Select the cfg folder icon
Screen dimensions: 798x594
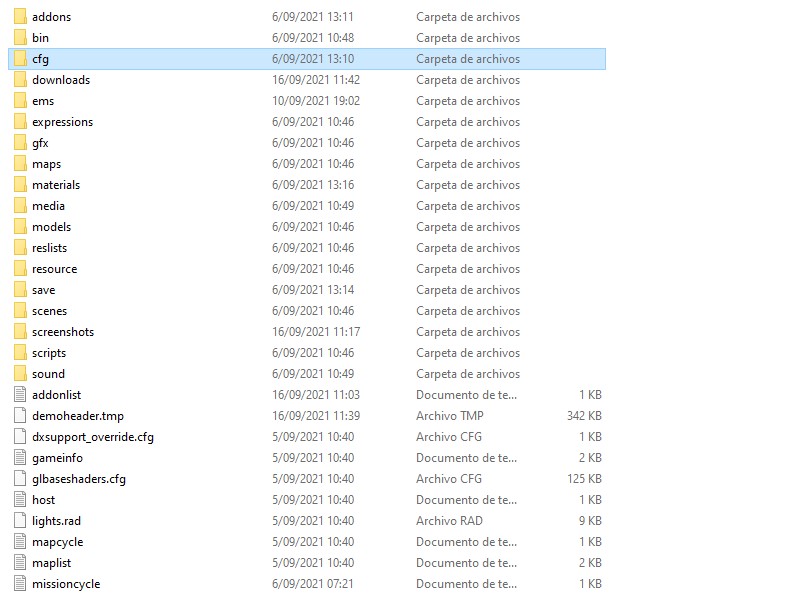coord(20,59)
